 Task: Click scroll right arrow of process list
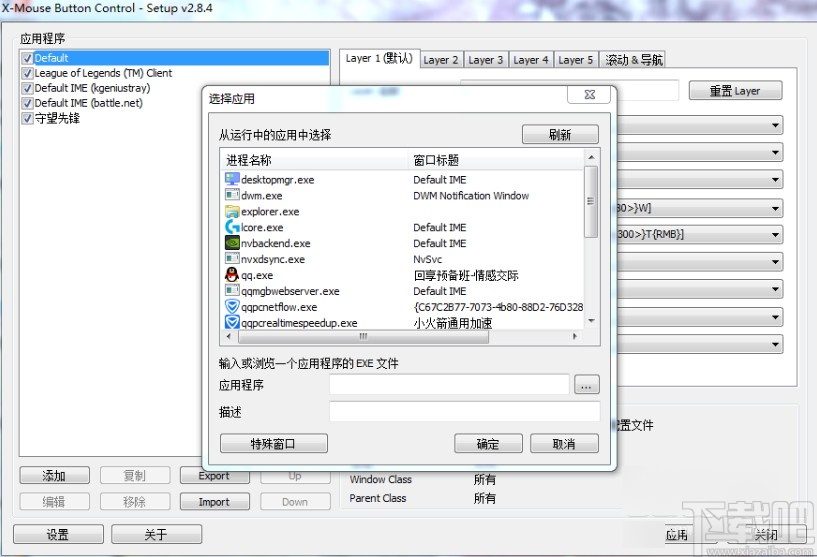575,337
